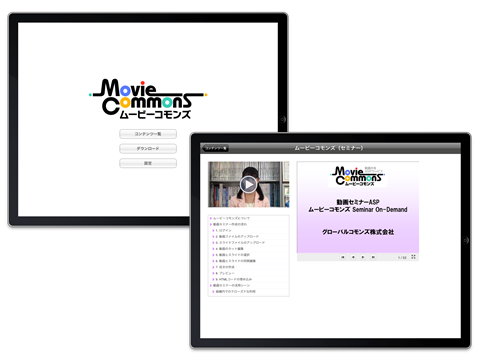The image size is (480, 360).
Task: Click the ムービーコモンズ(セミナー) header title
Action: tap(329, 148)
